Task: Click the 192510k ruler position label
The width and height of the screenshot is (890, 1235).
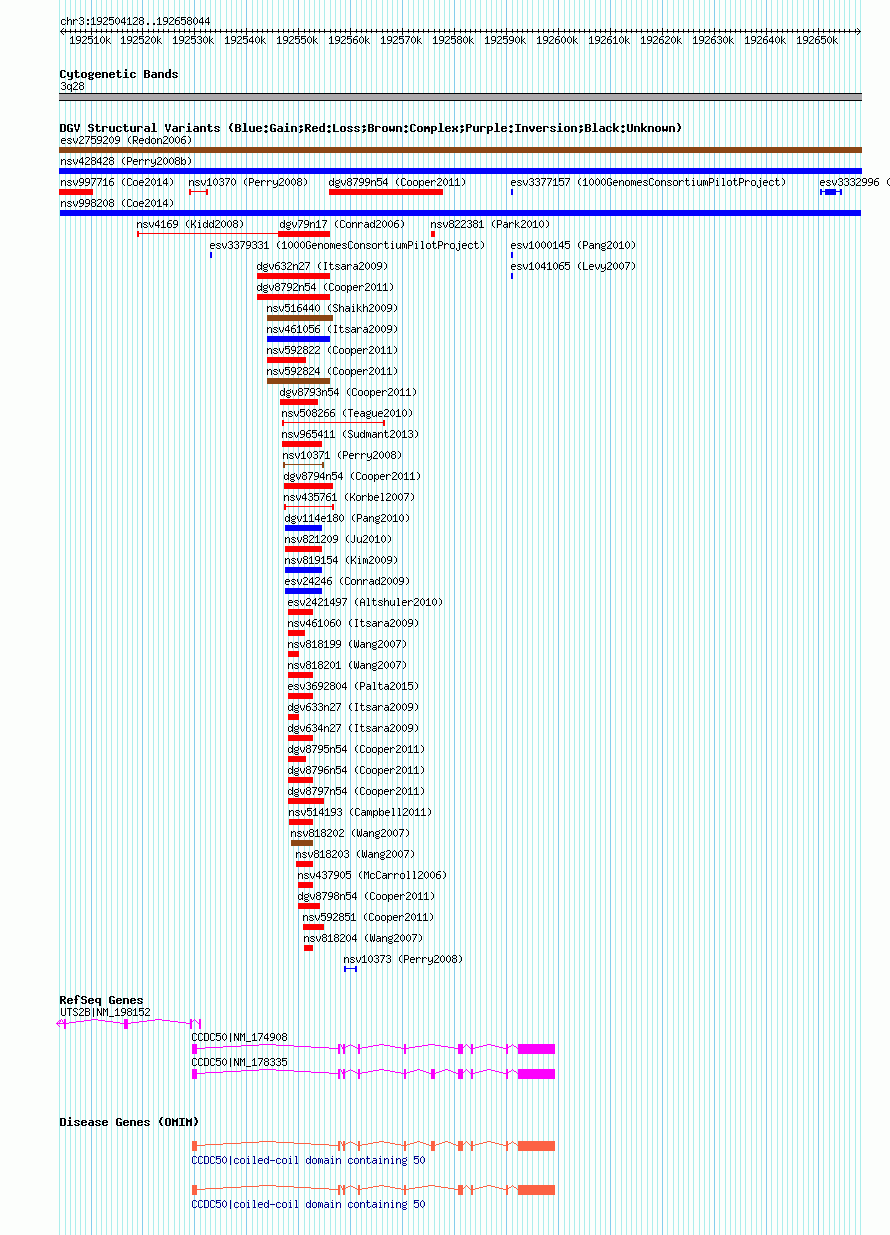Action: click(x=89, y=41)
